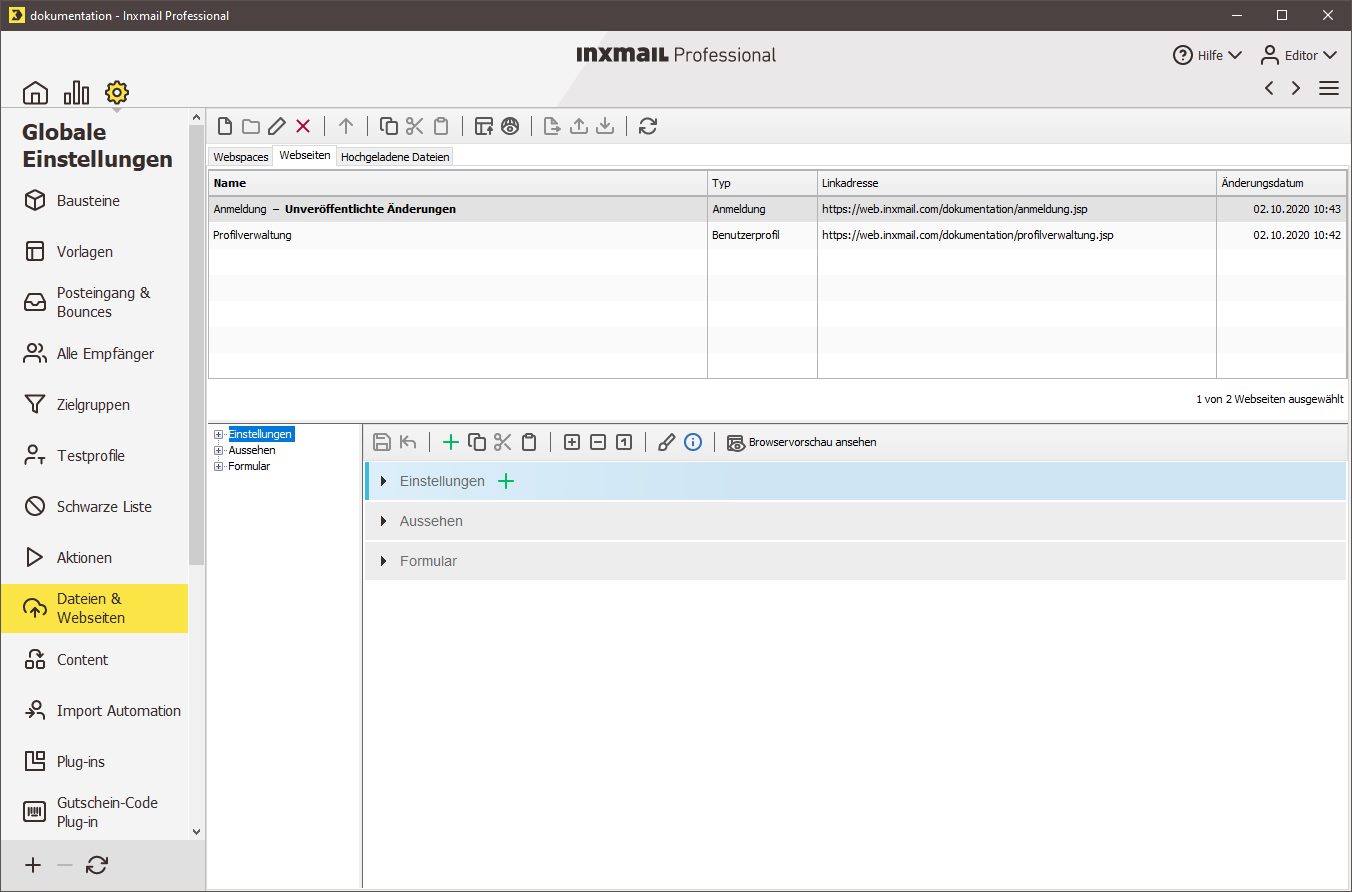Viewport: 1352px width, 892px height.
Task: Edit selected webpage with the pencil icon
Action: coord(277,126)
